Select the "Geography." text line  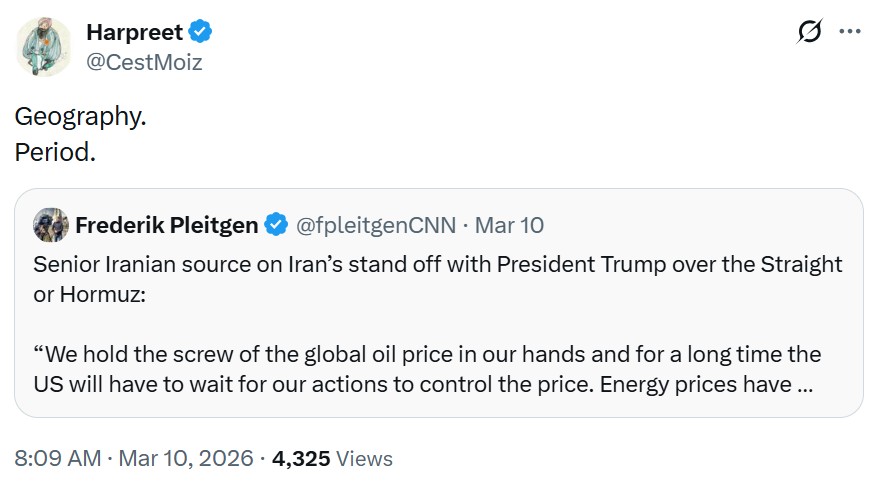(80, 116)
